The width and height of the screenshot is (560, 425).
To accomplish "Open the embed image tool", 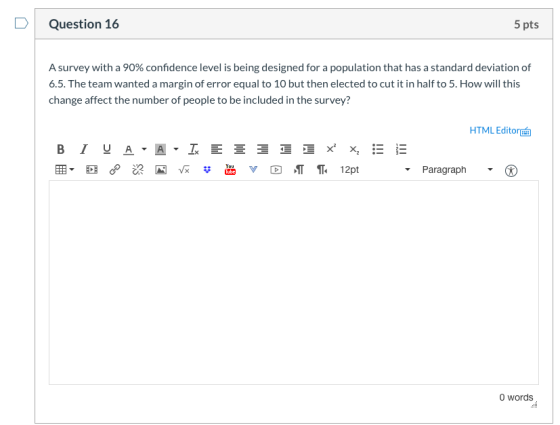I will click(x=161, y=170).
